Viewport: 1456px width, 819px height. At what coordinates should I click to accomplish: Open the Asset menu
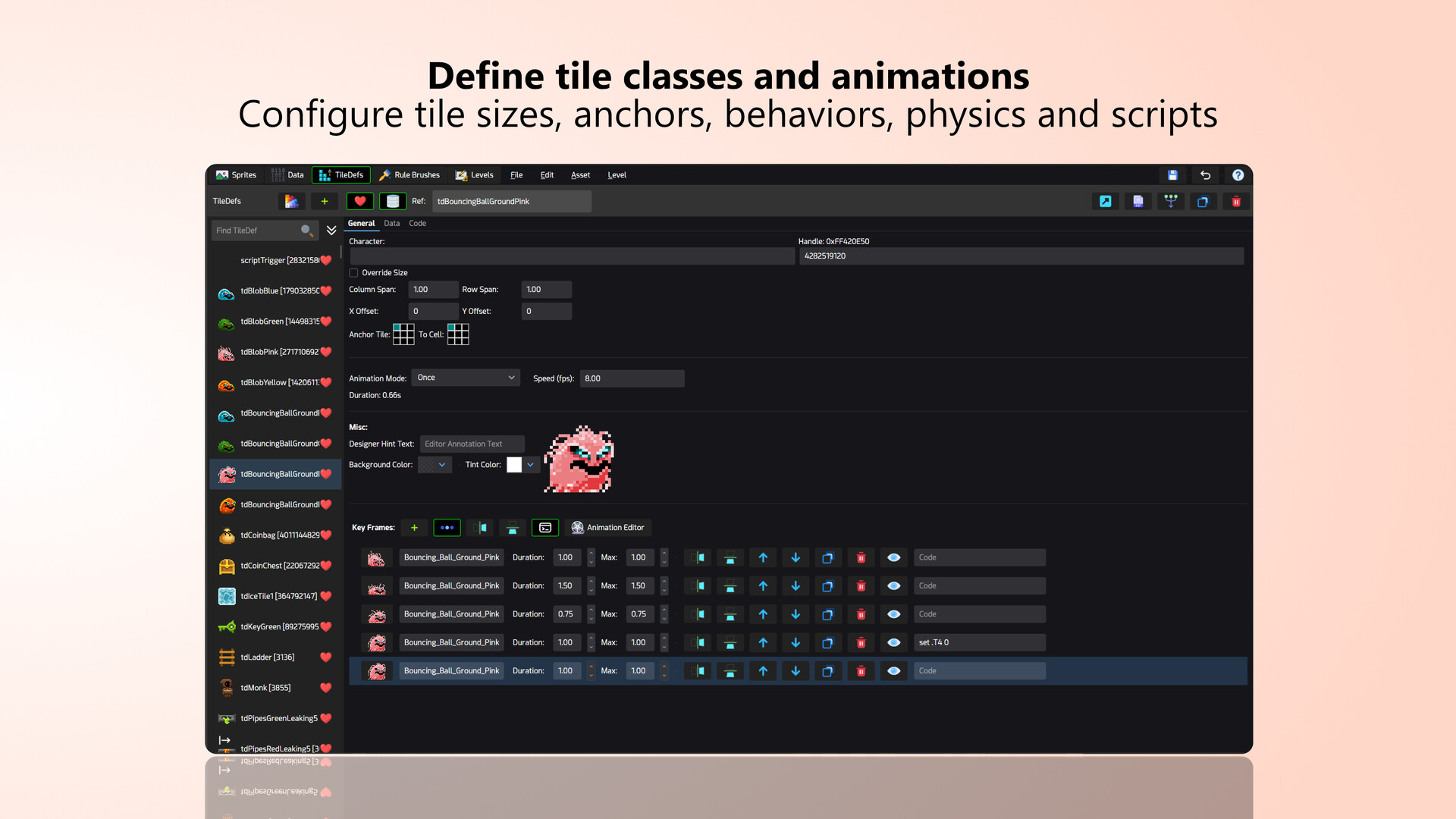[580, 175]
